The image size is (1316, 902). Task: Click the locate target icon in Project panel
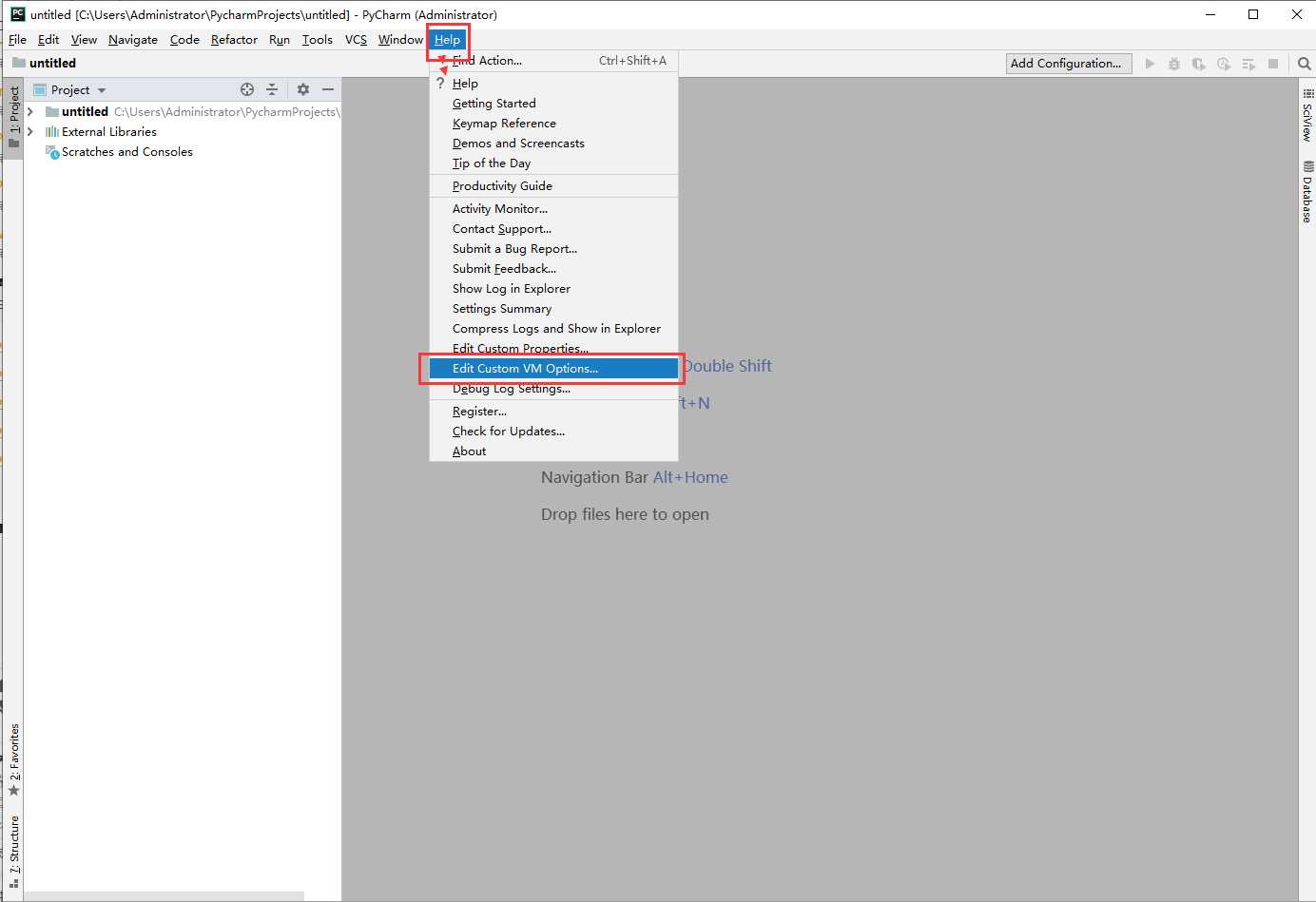coord(247,89)
